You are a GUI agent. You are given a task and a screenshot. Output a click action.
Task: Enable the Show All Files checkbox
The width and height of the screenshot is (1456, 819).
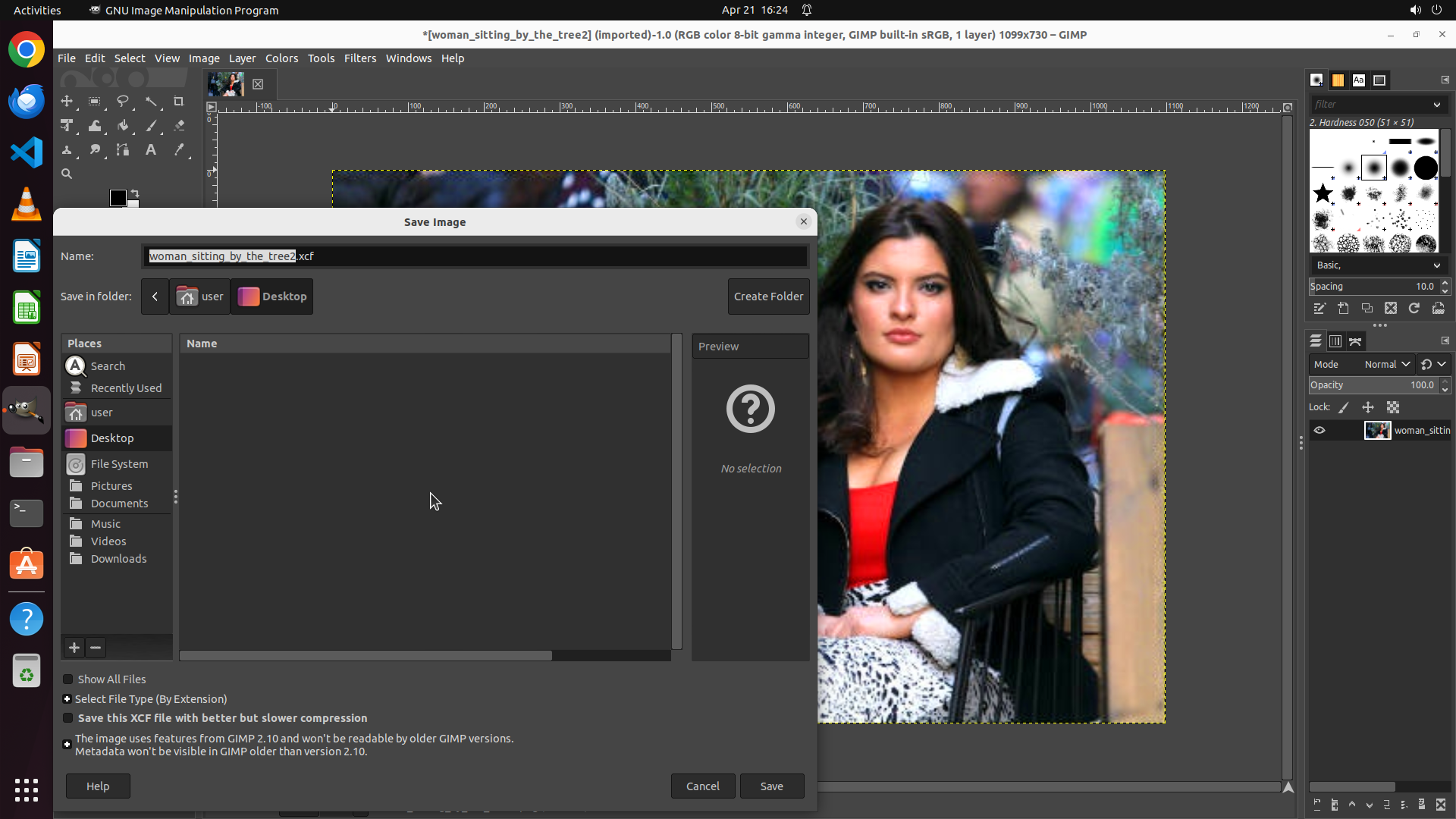tap(68, 679)
